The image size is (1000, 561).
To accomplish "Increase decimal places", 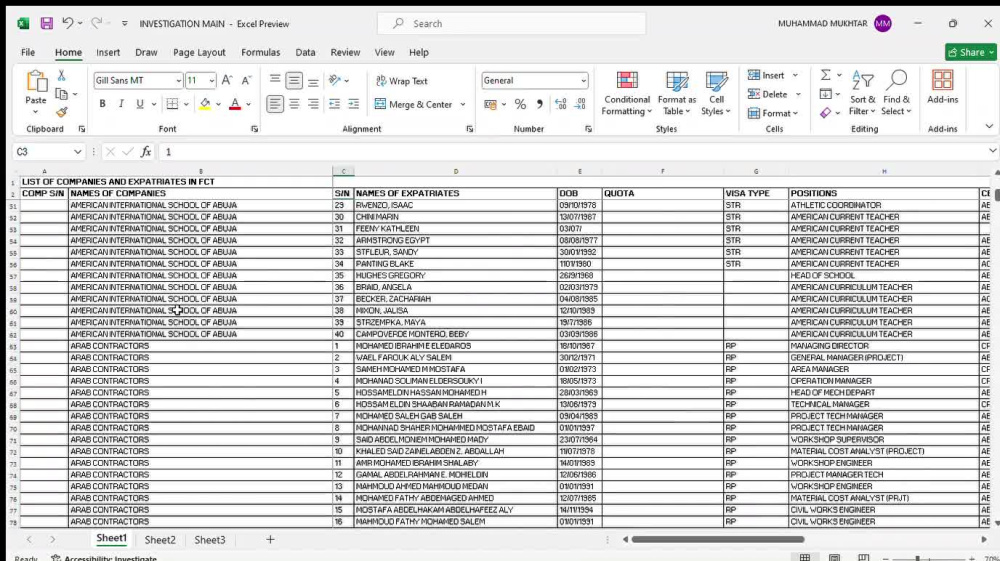I will pos(561,104).
